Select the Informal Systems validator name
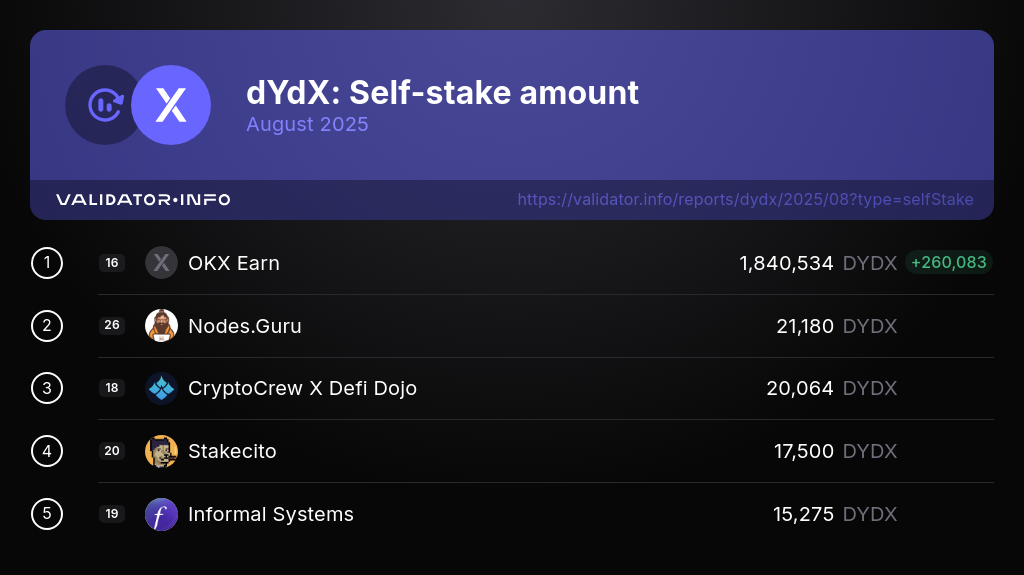 [x=271, y=514]
